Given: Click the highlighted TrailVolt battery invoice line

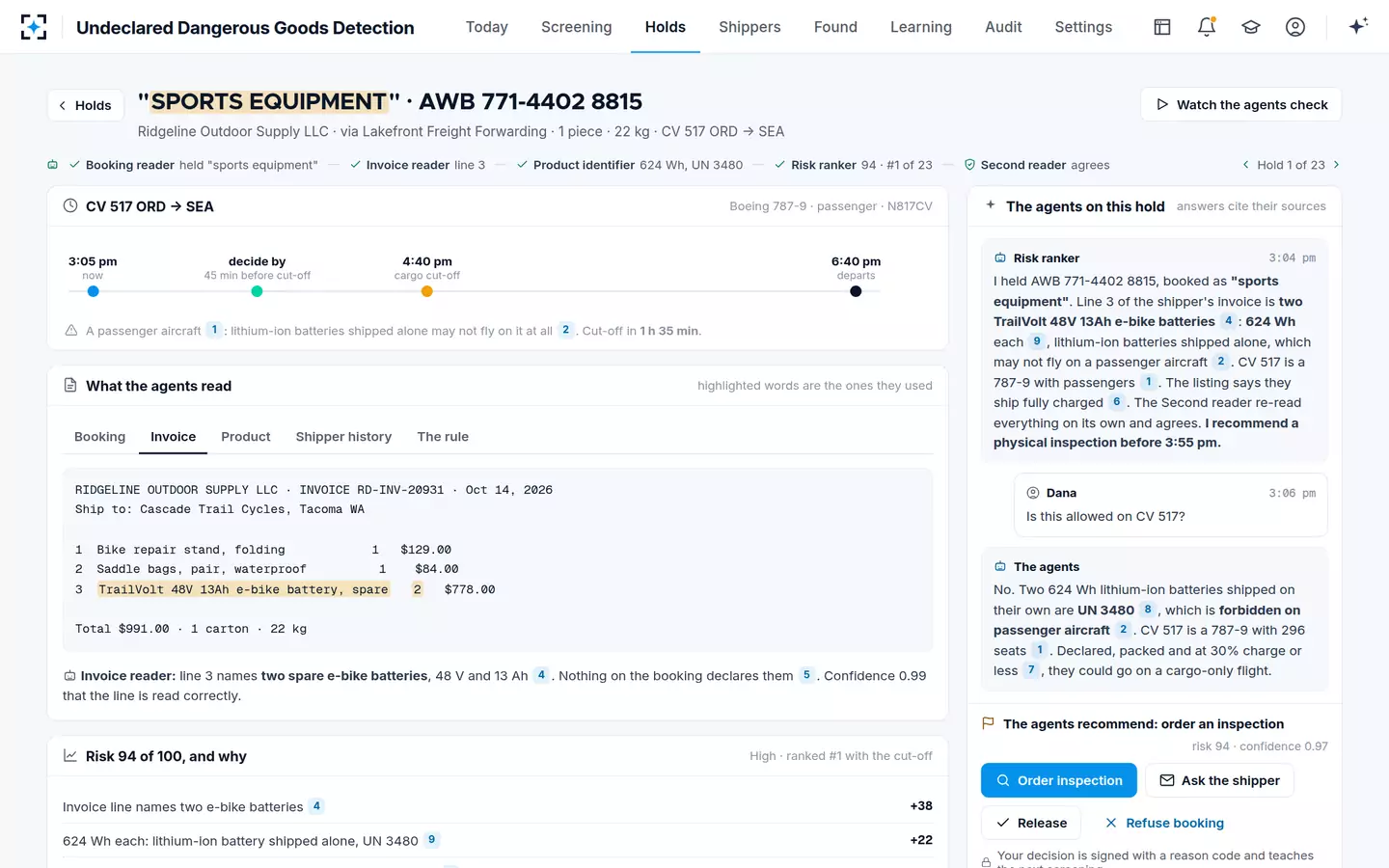Looking at the screenshot, I should tap(243, 589).
